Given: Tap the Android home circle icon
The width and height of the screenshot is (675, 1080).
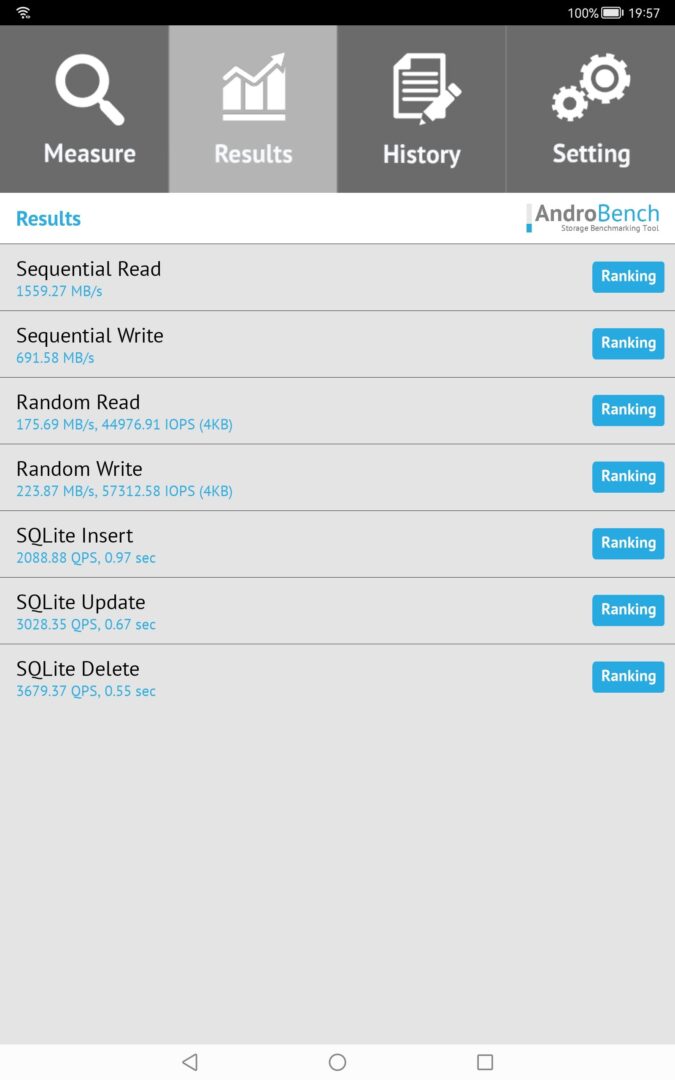Looking at the screenshot, I should click(338, 1061).
